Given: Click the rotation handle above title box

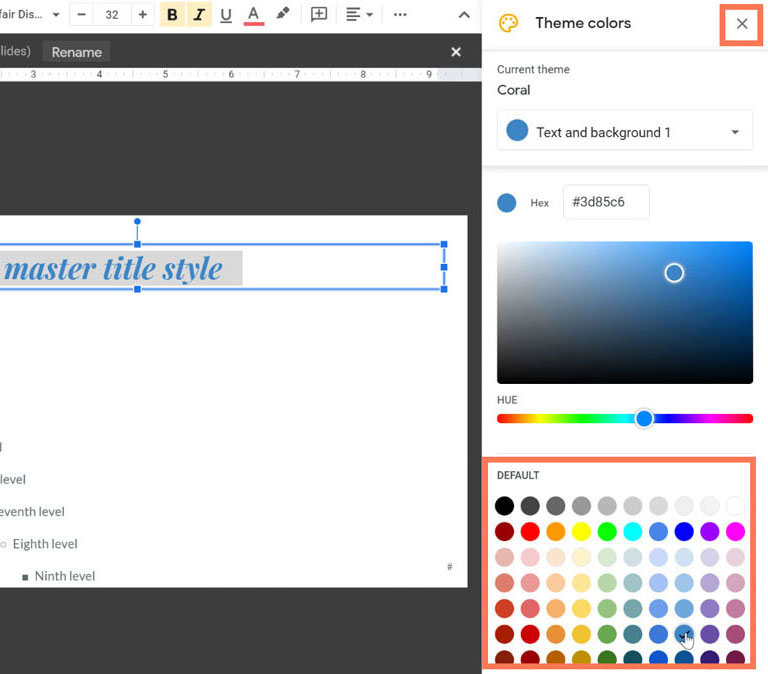Looking at the screenshot, I should coord(137,221).
